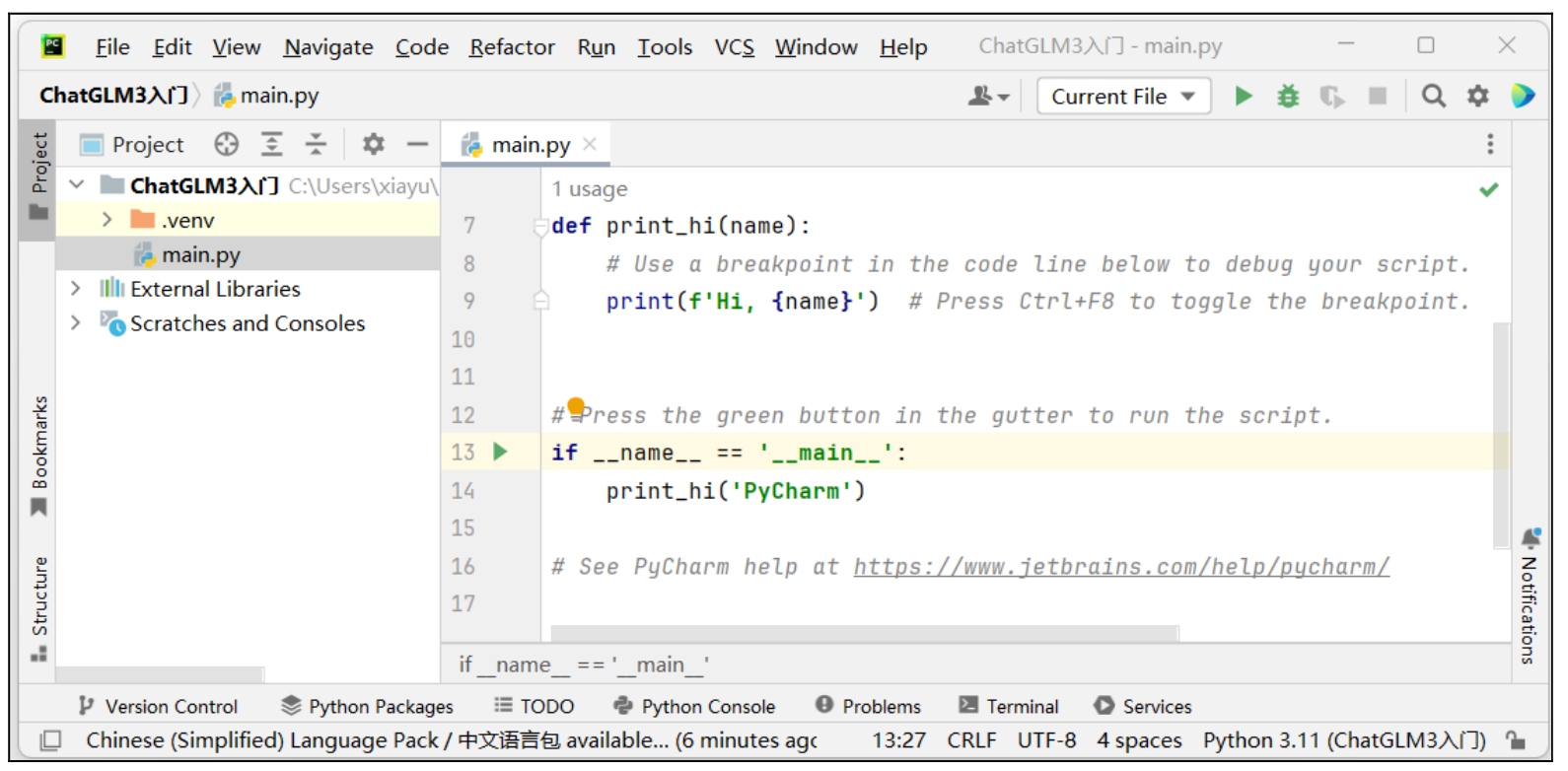Screen dimensions: 1568x771
Task: Open Project panel options gear
Action: 373,144
